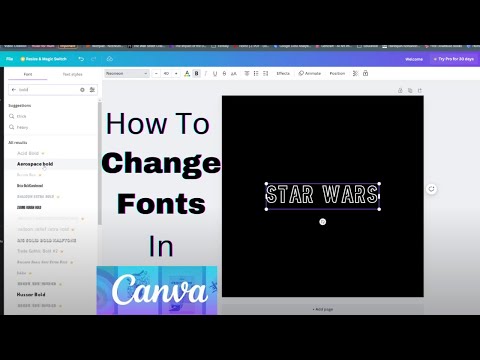Screen dimensions: 480x360
Task: Switch to the Font tab
Action: pos(28,74)
